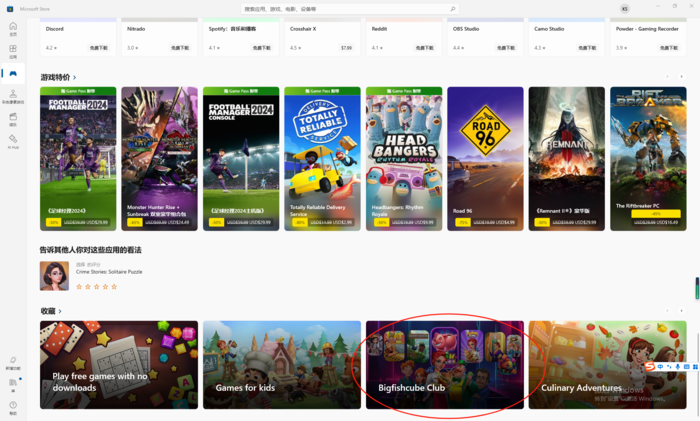Give Crime Stories a one-star rating
This screenshot has height=421, width=700.
(x=79, y=287)
